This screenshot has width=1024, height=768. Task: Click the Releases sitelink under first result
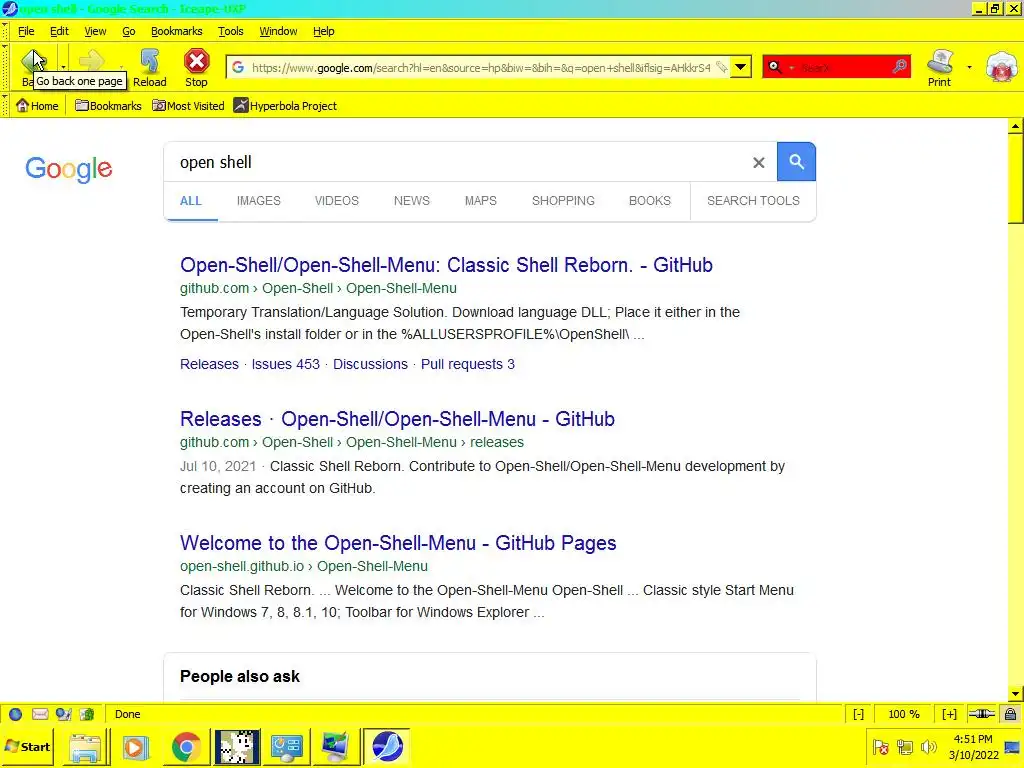[x=209, y=364]
